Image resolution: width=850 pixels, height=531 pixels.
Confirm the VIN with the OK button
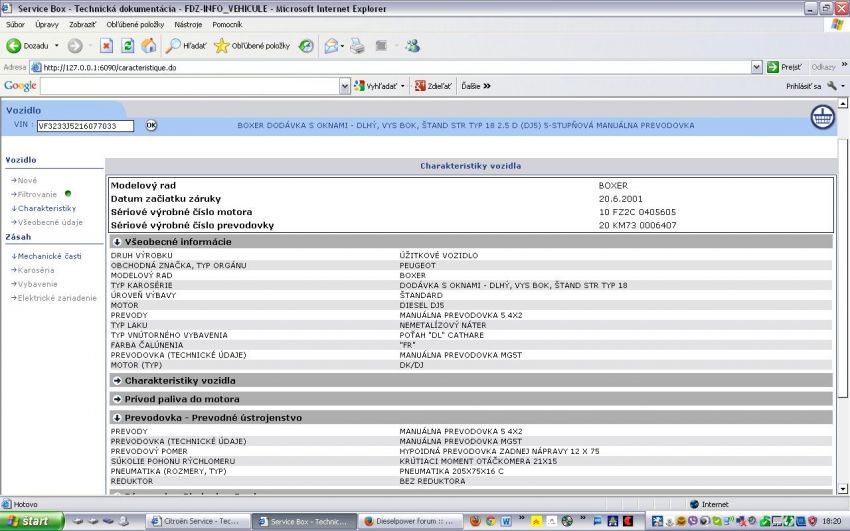pos(151,125)
